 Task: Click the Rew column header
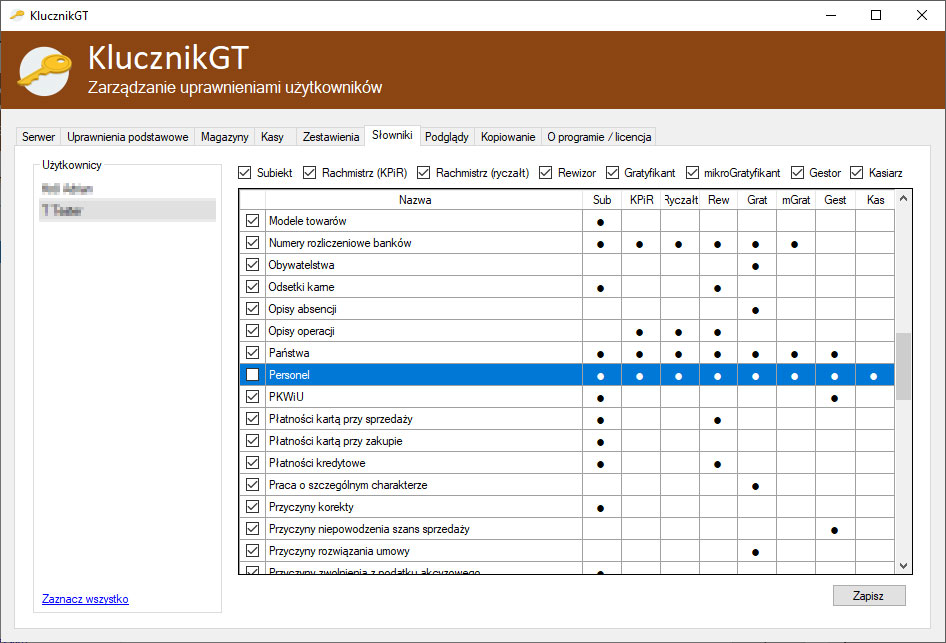(x=719, y=200)
